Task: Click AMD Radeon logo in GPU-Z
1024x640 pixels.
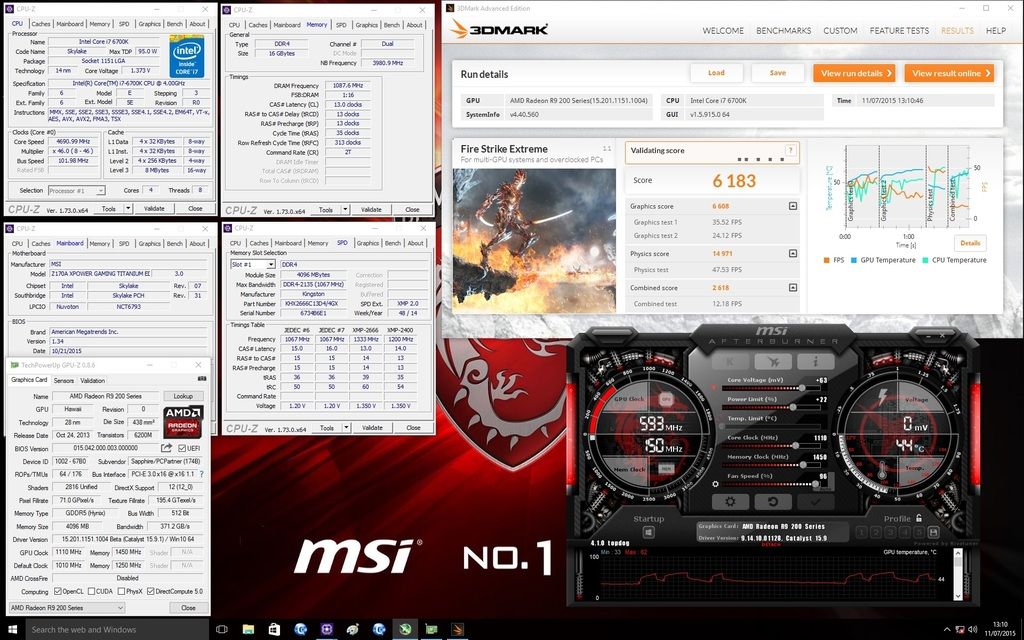Action: tap(184, 421)
